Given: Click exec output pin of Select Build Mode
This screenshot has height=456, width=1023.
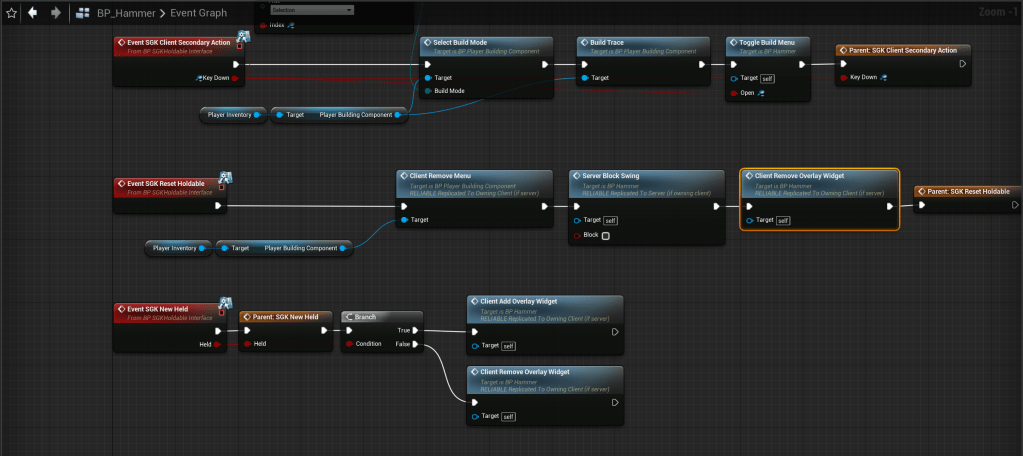Looking at the screenshot, I should point(545,65).
